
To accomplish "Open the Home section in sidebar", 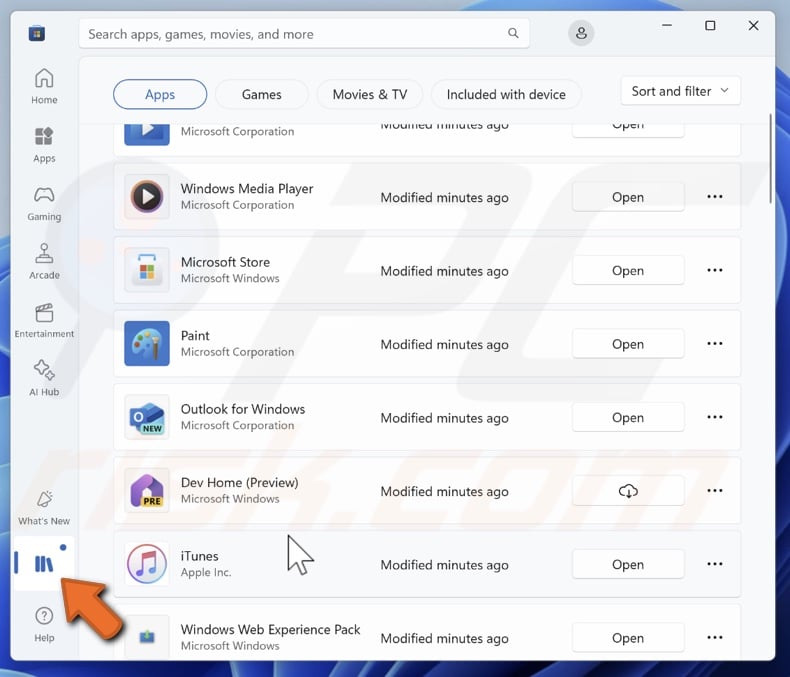I will pos(44,86).
